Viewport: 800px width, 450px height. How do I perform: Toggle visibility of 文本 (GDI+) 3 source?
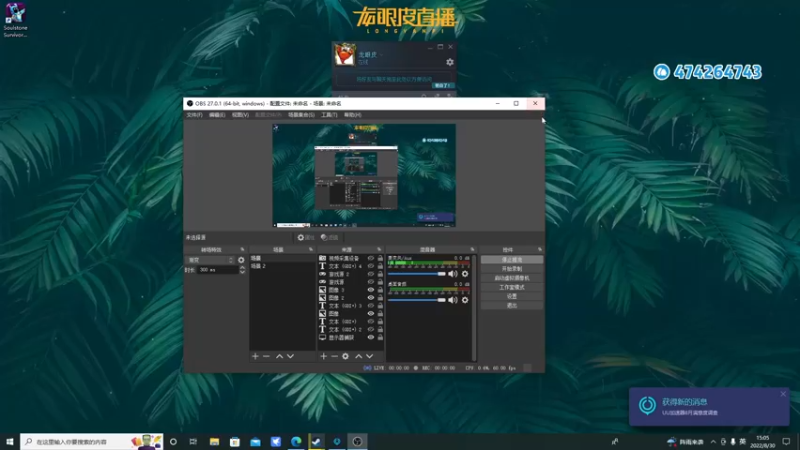[371, 306]
